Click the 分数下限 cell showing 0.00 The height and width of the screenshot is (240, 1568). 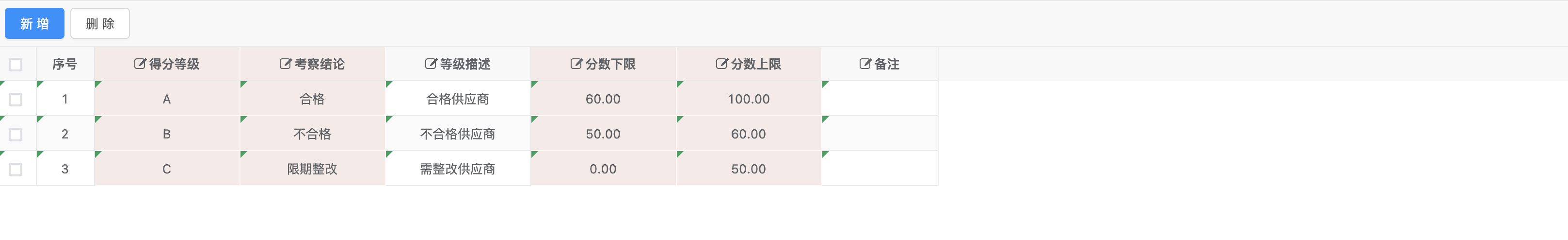click(603, 169)
